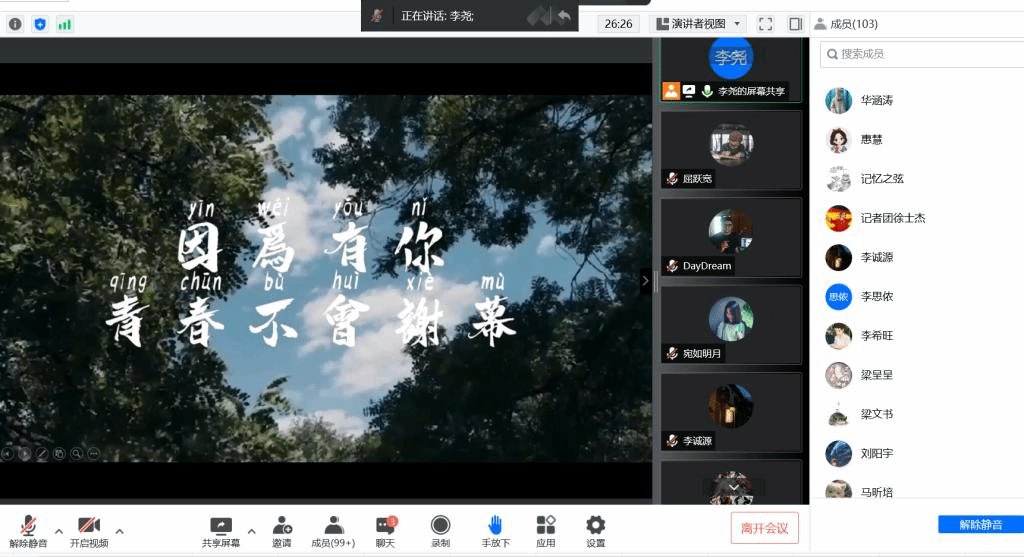The image size is (1024, 557).
Task: Click blue 解除静音 button in members panel
Action: (x=979, y=525)
